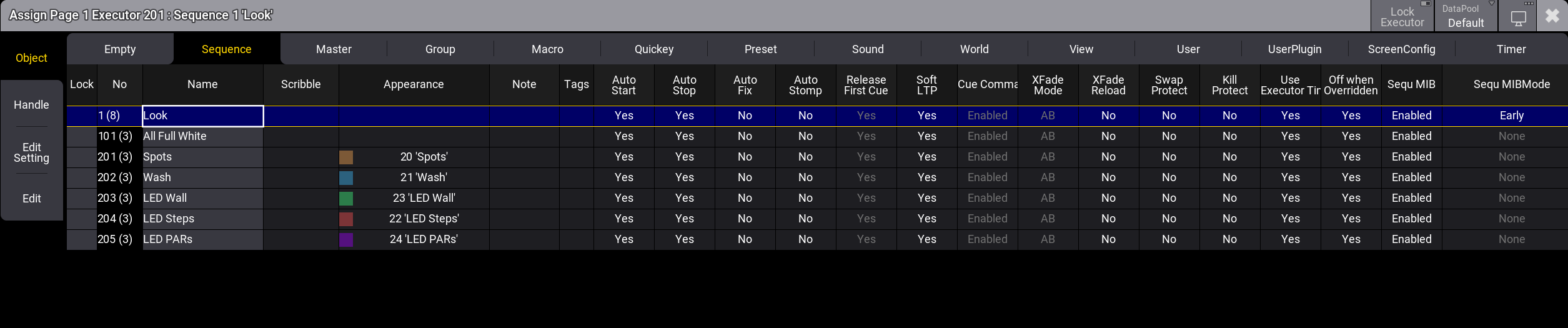Switch to the Macro tab
1568x328 pixels.
point(547,49)
